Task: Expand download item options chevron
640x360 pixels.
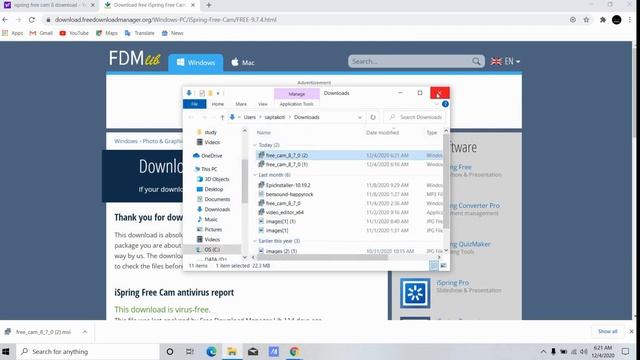Action: click(x=85, y=332)
